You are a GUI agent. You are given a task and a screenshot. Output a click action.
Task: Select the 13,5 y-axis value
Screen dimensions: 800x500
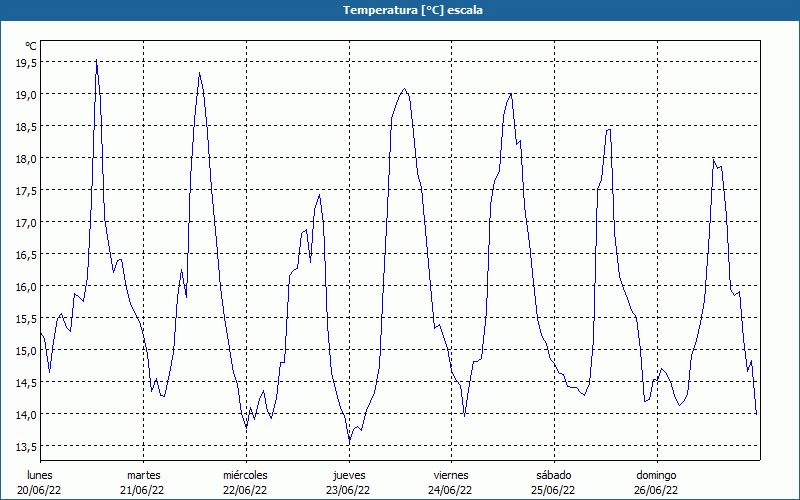tap(26, 446)
